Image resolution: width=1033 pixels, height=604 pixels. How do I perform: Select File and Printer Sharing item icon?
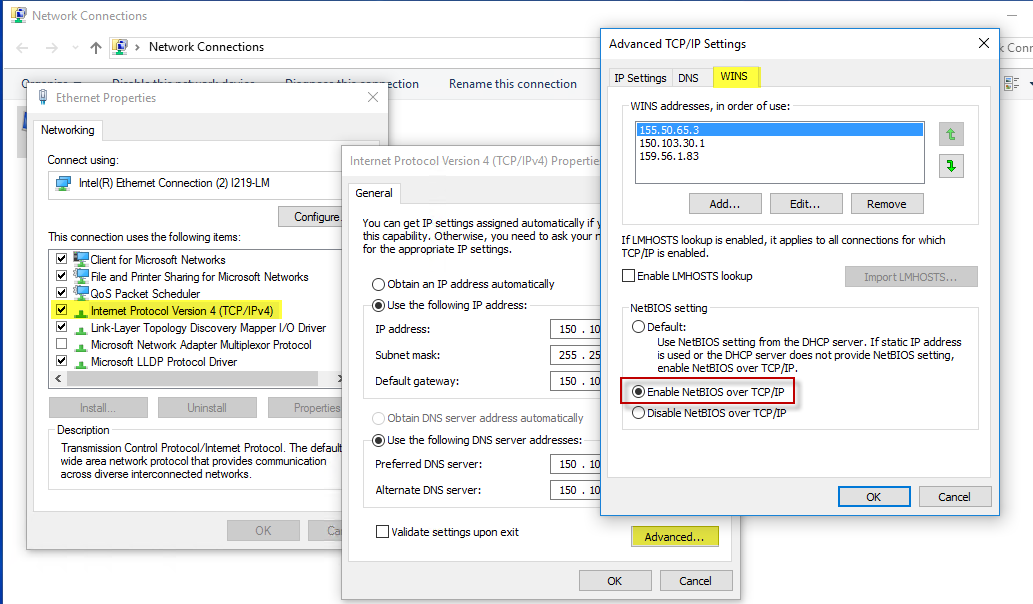pyautogui.click(x=81, y=276)
